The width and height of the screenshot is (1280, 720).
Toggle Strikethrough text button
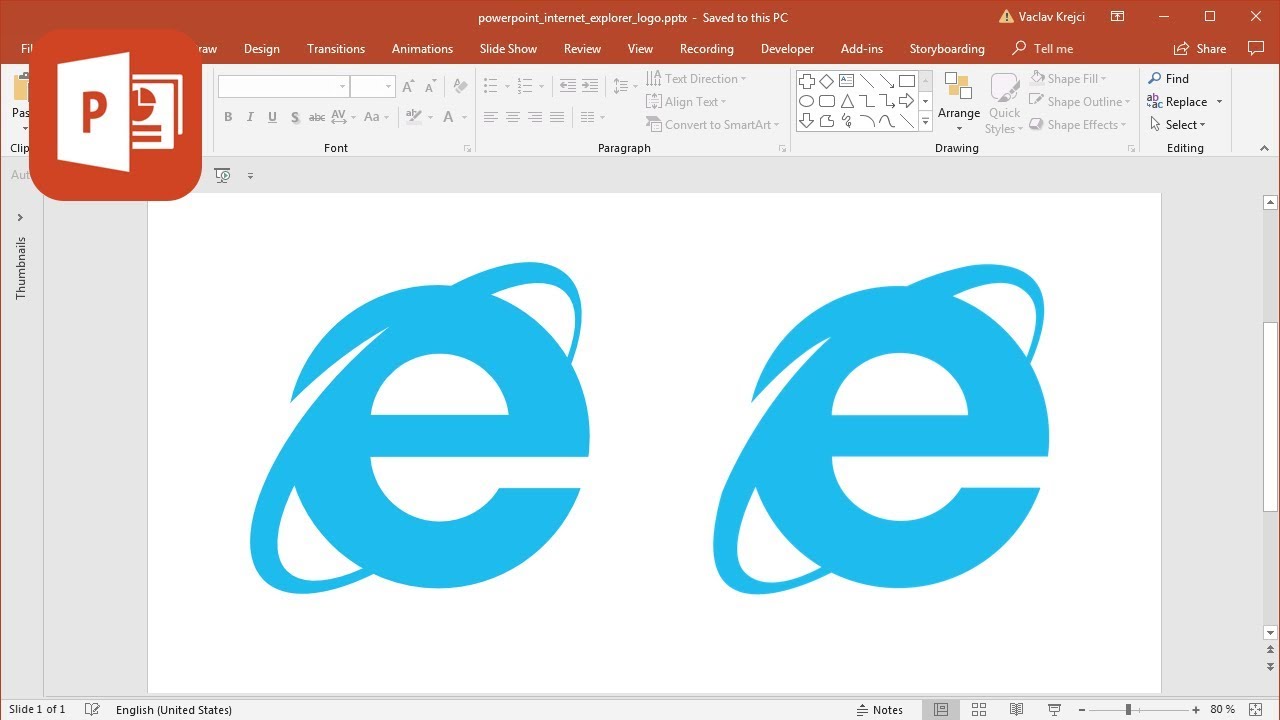tap(317, 117)
